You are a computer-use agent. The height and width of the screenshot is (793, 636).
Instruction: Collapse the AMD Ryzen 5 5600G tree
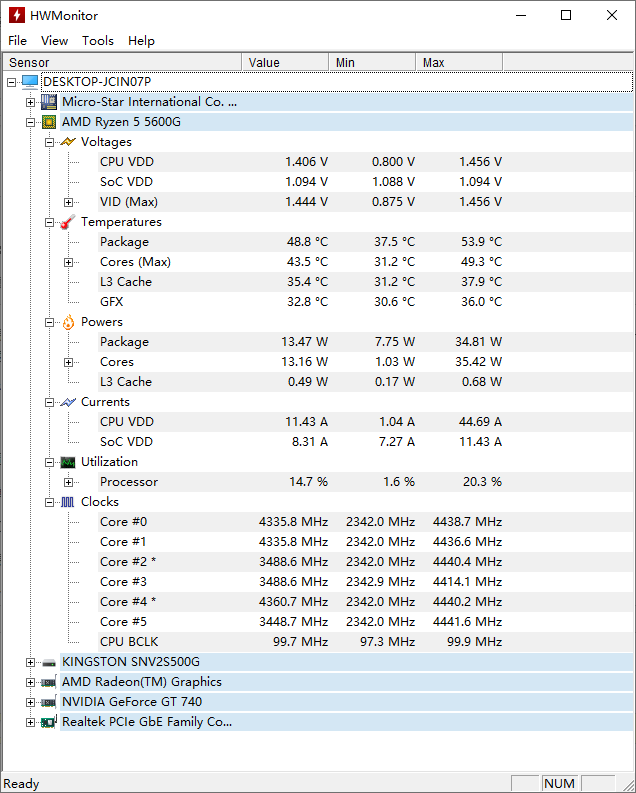click(31, 122)
